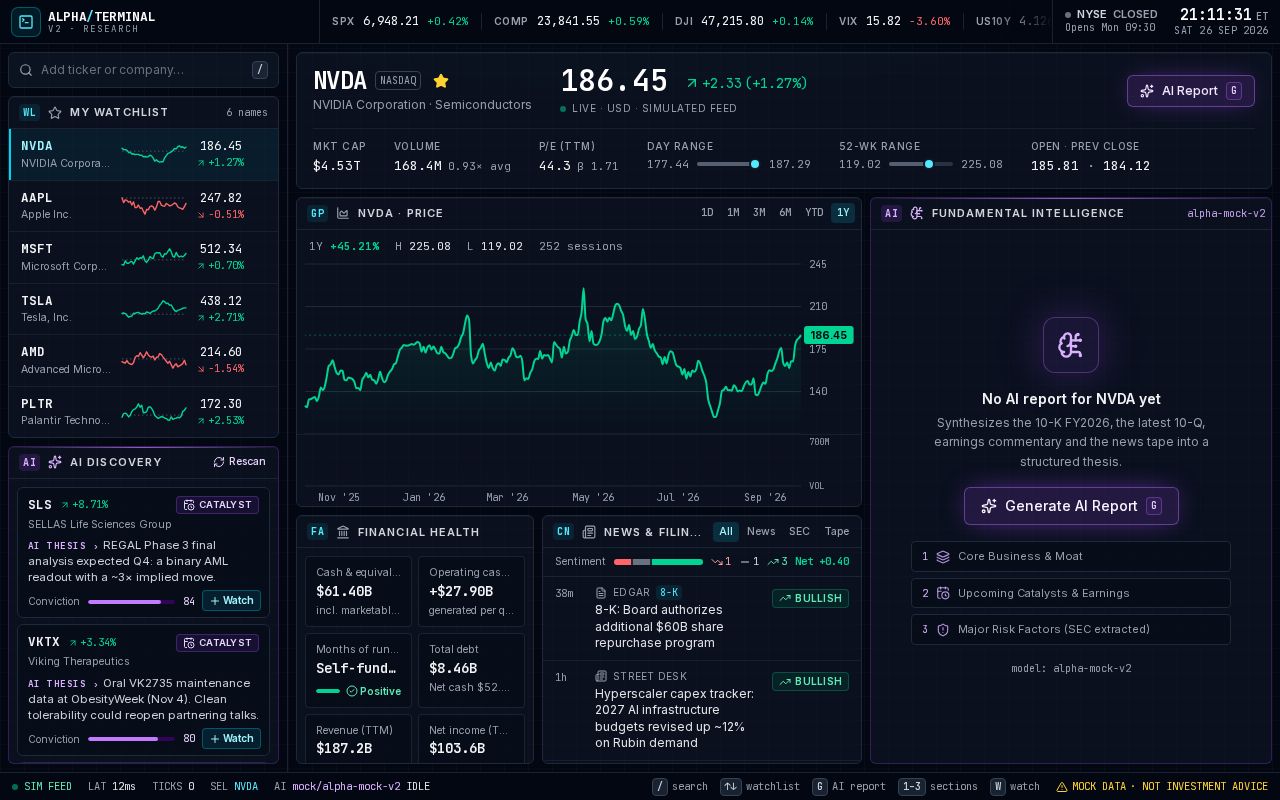Watch the VKTX discovery ticker

coord(232,739)
